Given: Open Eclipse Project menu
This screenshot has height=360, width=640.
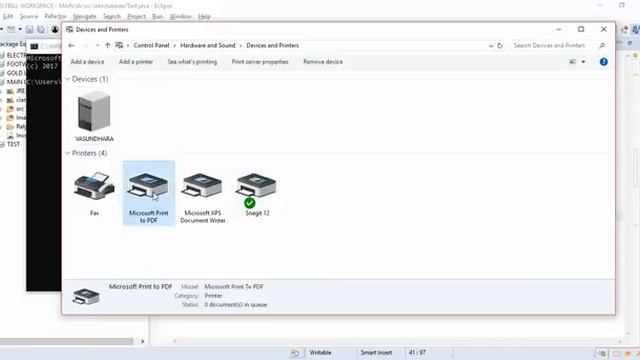Looking at the screenshot, I should click(x=136, y=16).
